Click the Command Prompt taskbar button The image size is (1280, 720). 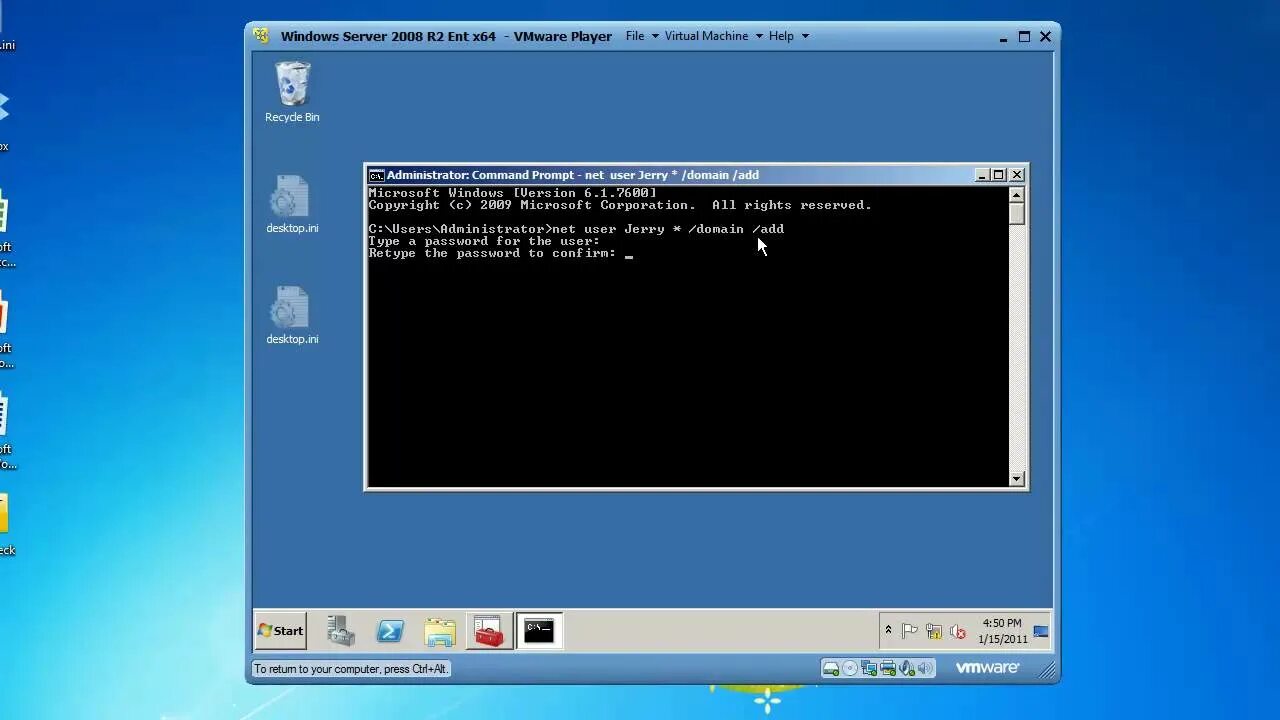click(539, 631)
